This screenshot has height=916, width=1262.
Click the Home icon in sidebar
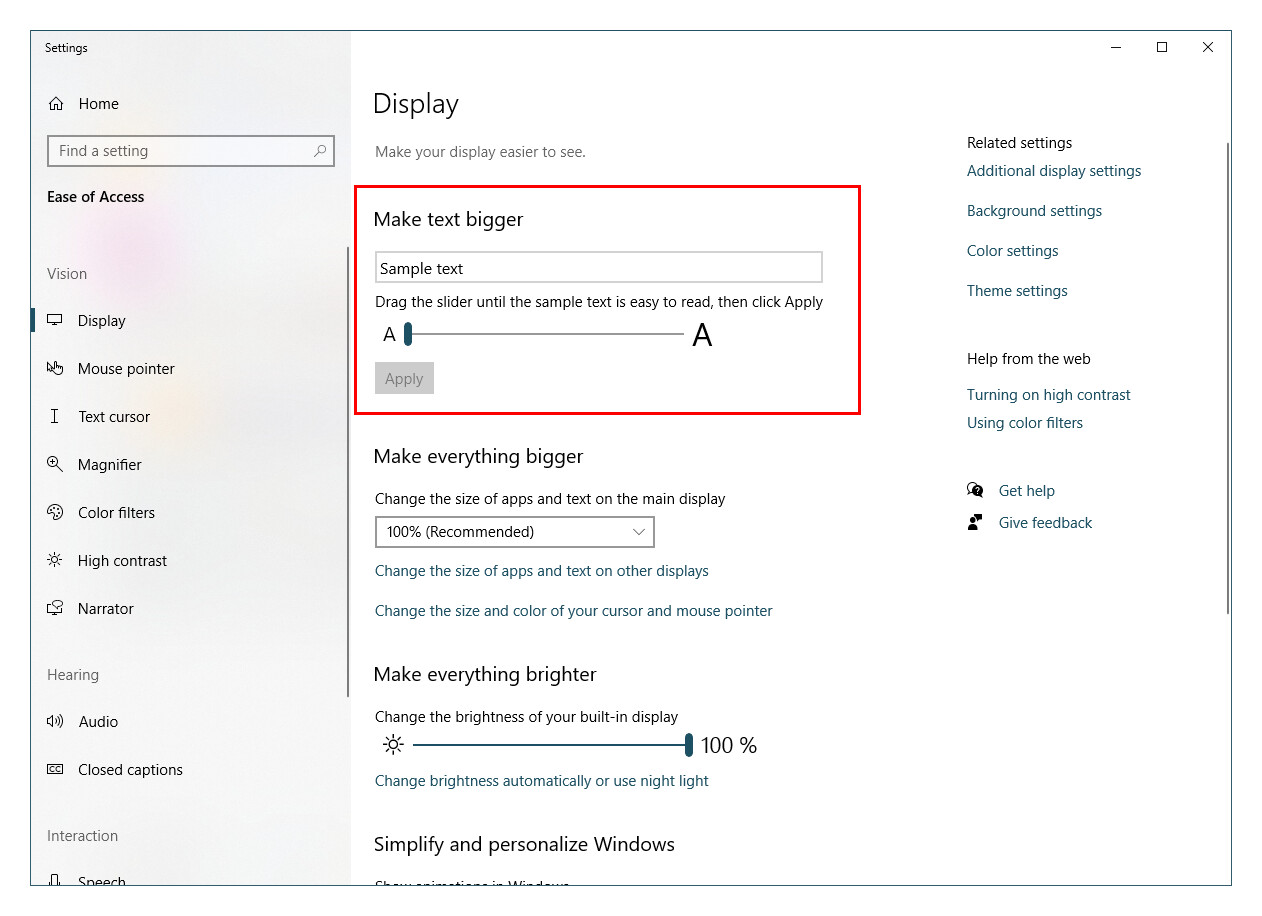coord(56,104)
